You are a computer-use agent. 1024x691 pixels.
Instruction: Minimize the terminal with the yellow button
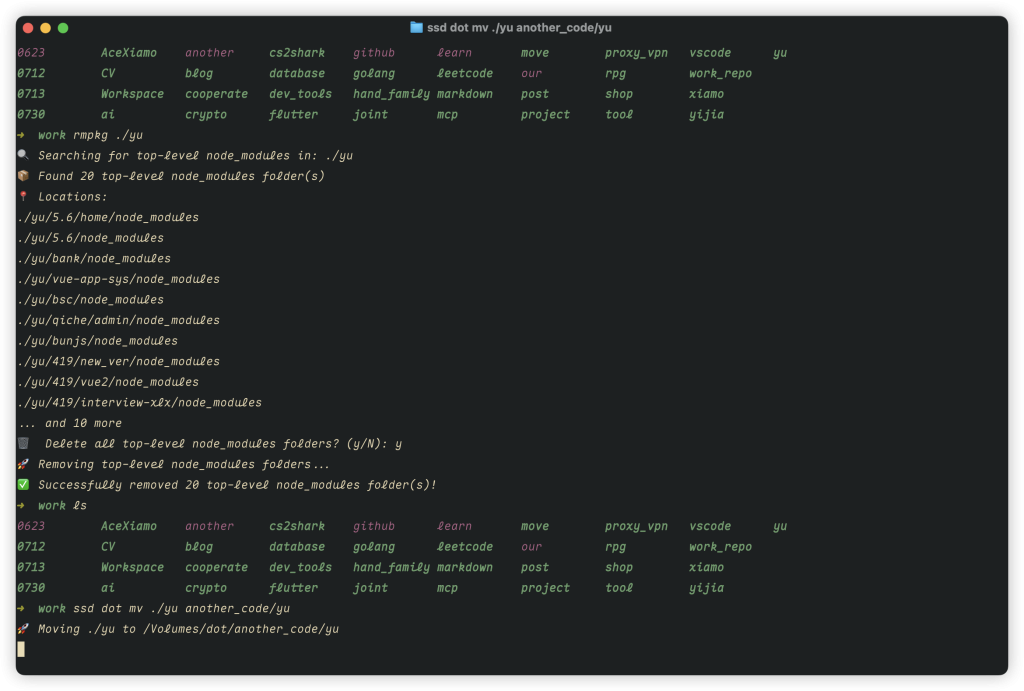point(45,28)
